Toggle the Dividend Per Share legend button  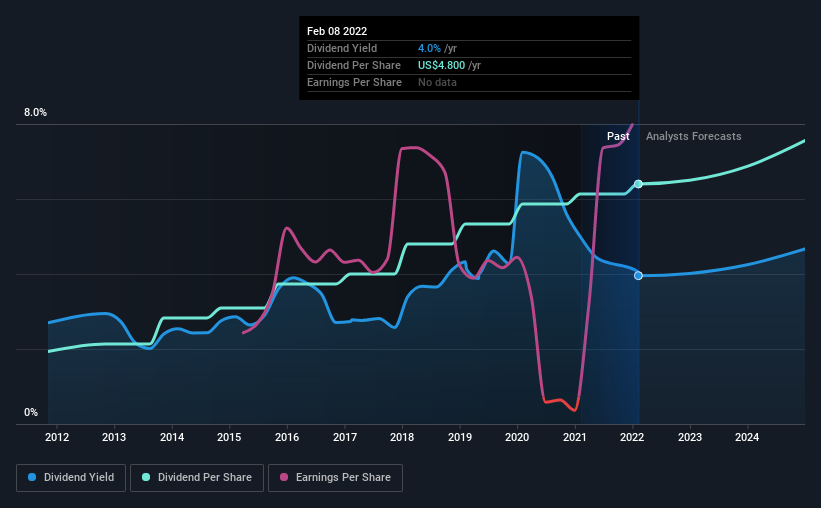[197, 478]
